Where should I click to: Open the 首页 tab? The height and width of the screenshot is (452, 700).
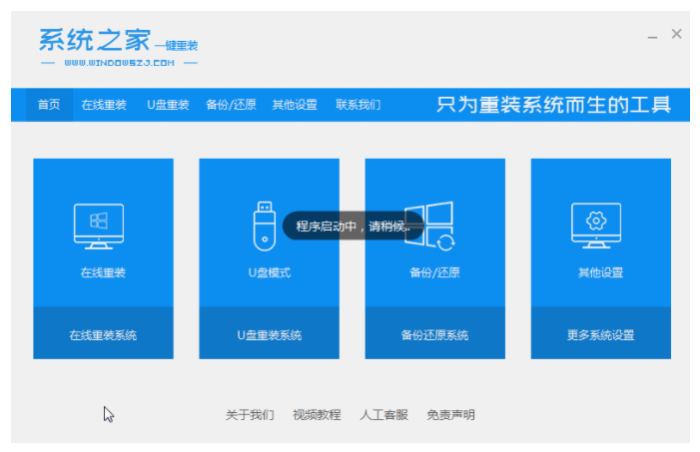point(48,105)
